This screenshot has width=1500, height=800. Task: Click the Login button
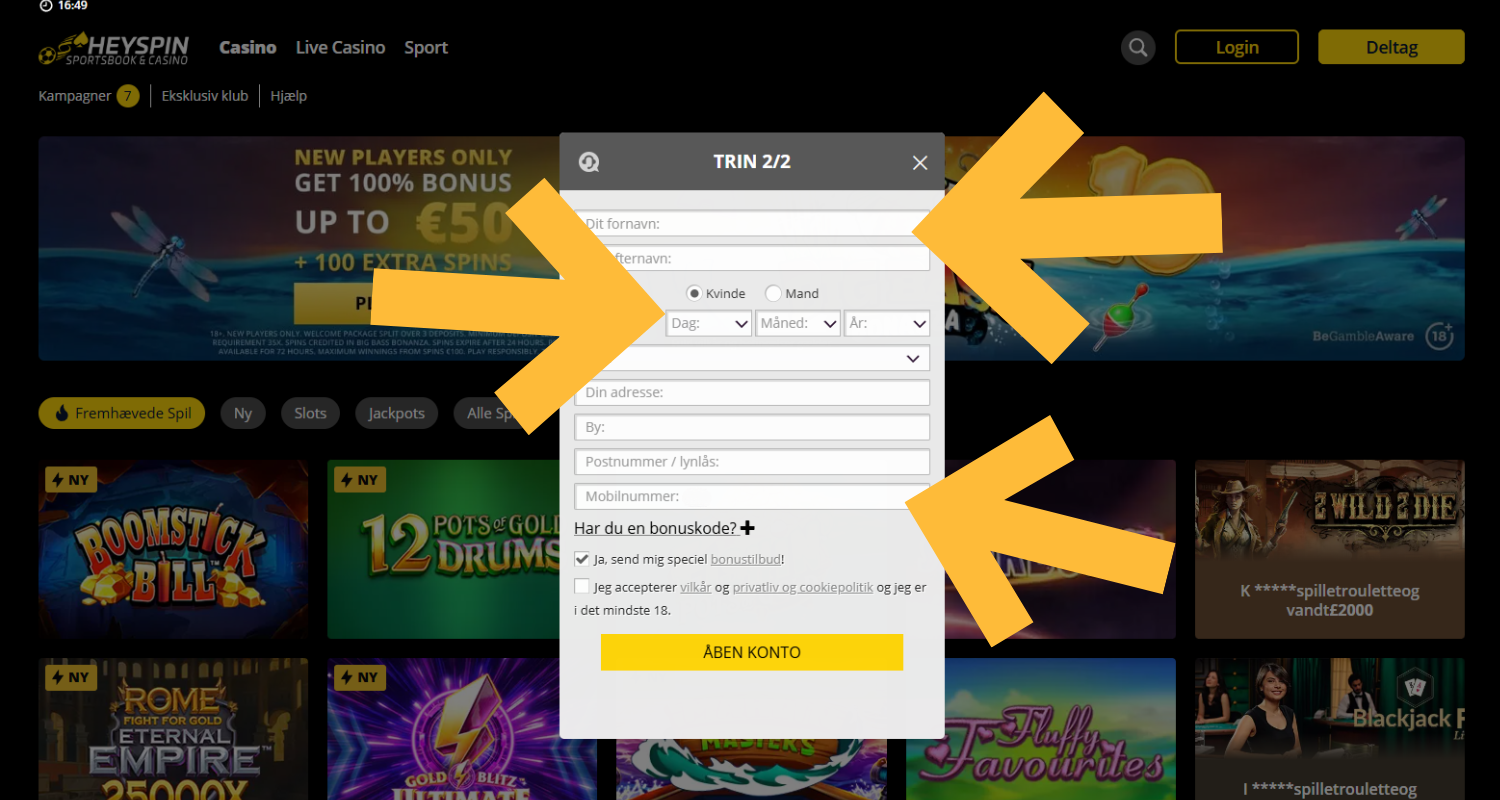(1237, 47)
